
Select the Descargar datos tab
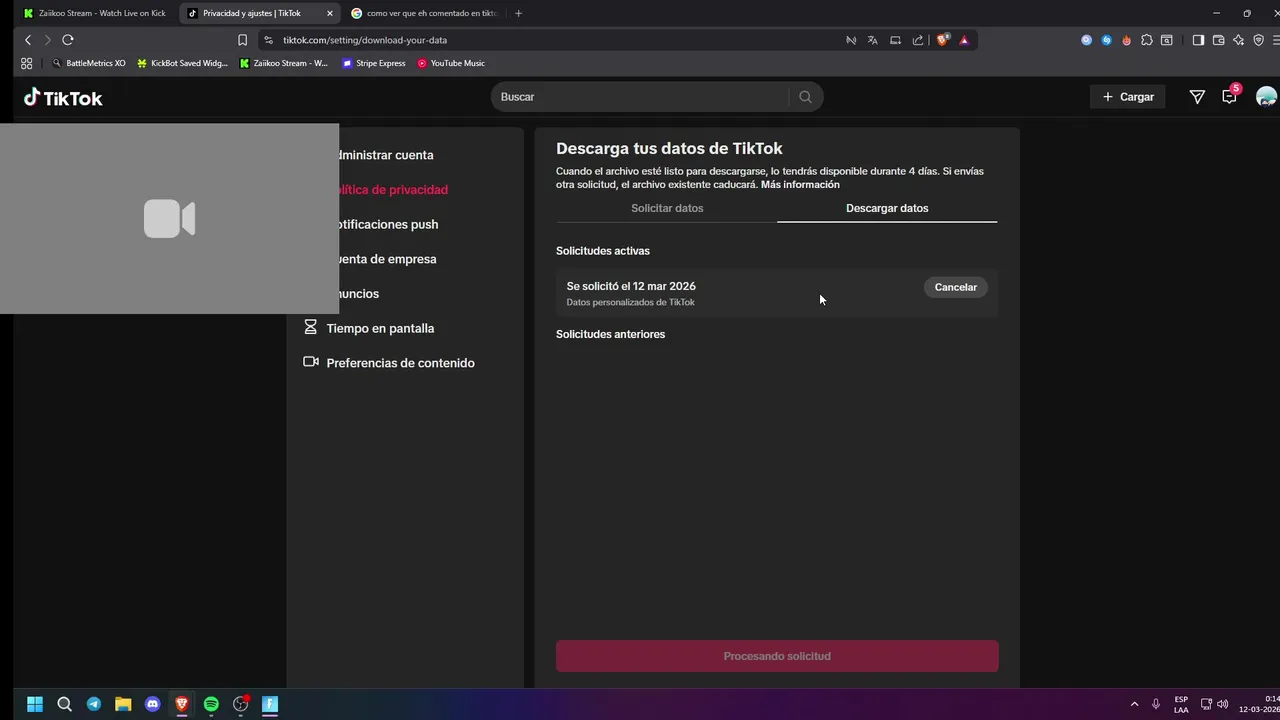887,208
